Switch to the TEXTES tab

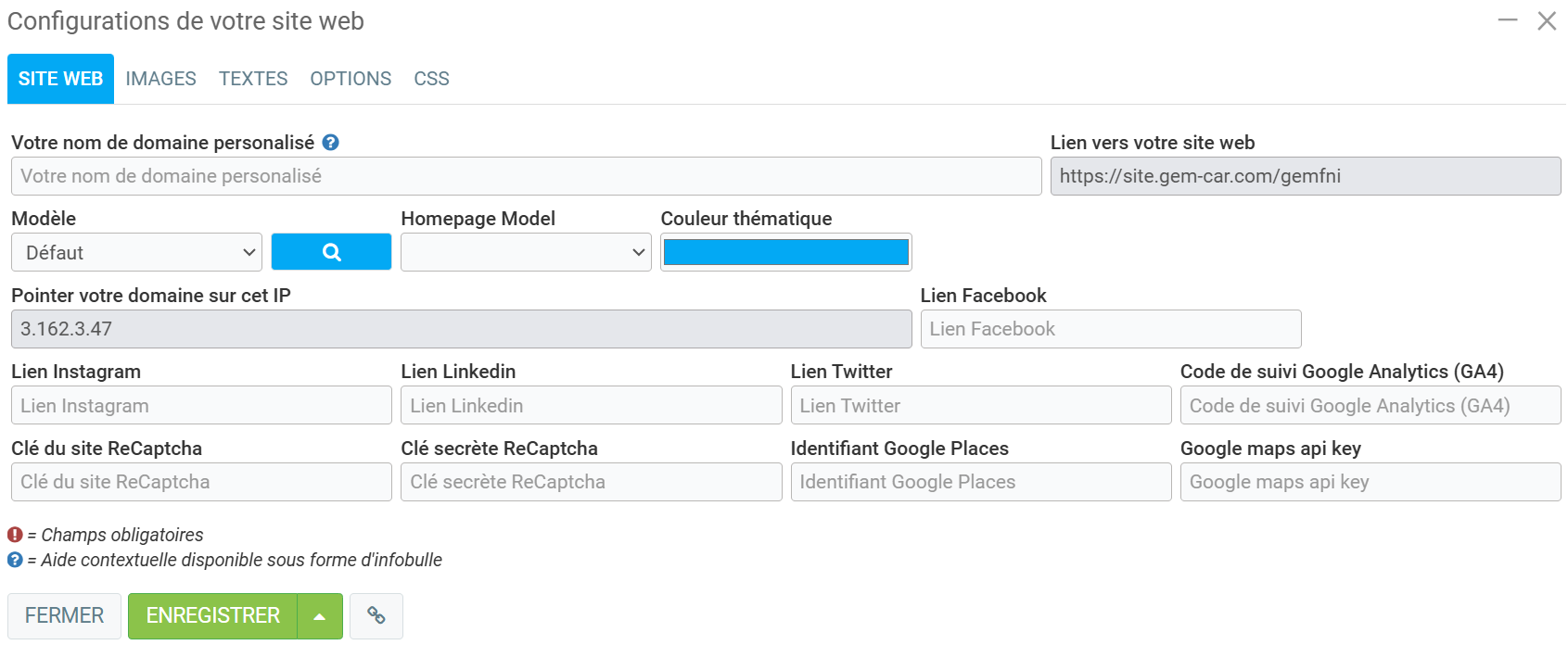pyautogui.click(x=253, y=79)
